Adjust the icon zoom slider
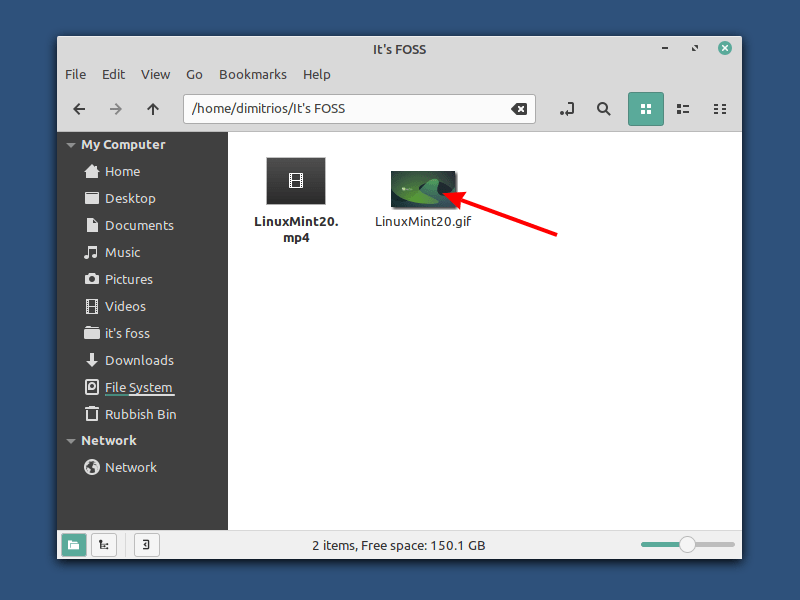 click(687, 544)
